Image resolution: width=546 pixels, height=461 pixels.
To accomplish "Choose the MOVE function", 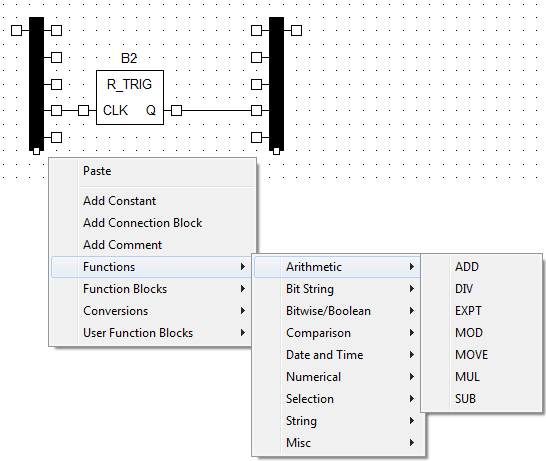I will coord(481,354).
